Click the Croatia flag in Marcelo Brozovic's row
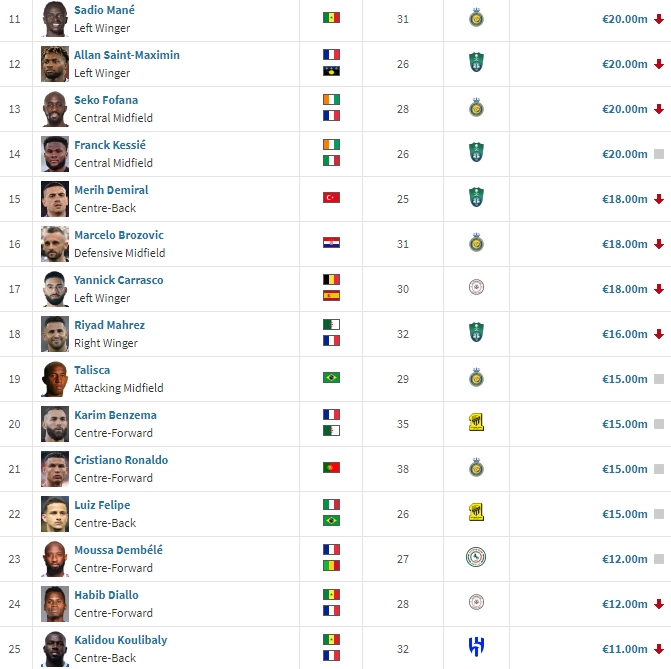This screenshot has height=669, width=671. 331,242
